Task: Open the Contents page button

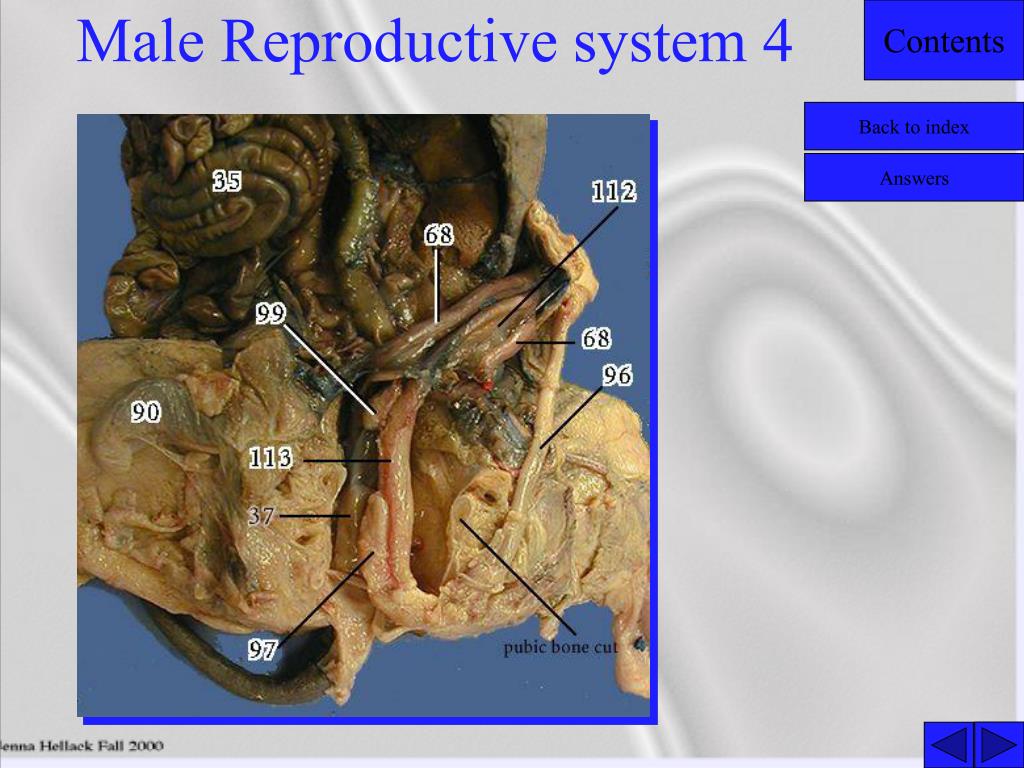Action: [944, 40]
